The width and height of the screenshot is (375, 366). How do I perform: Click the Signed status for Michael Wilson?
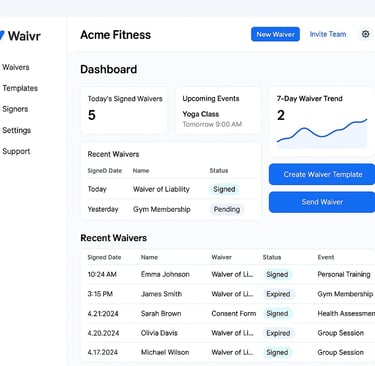(277, 352)
